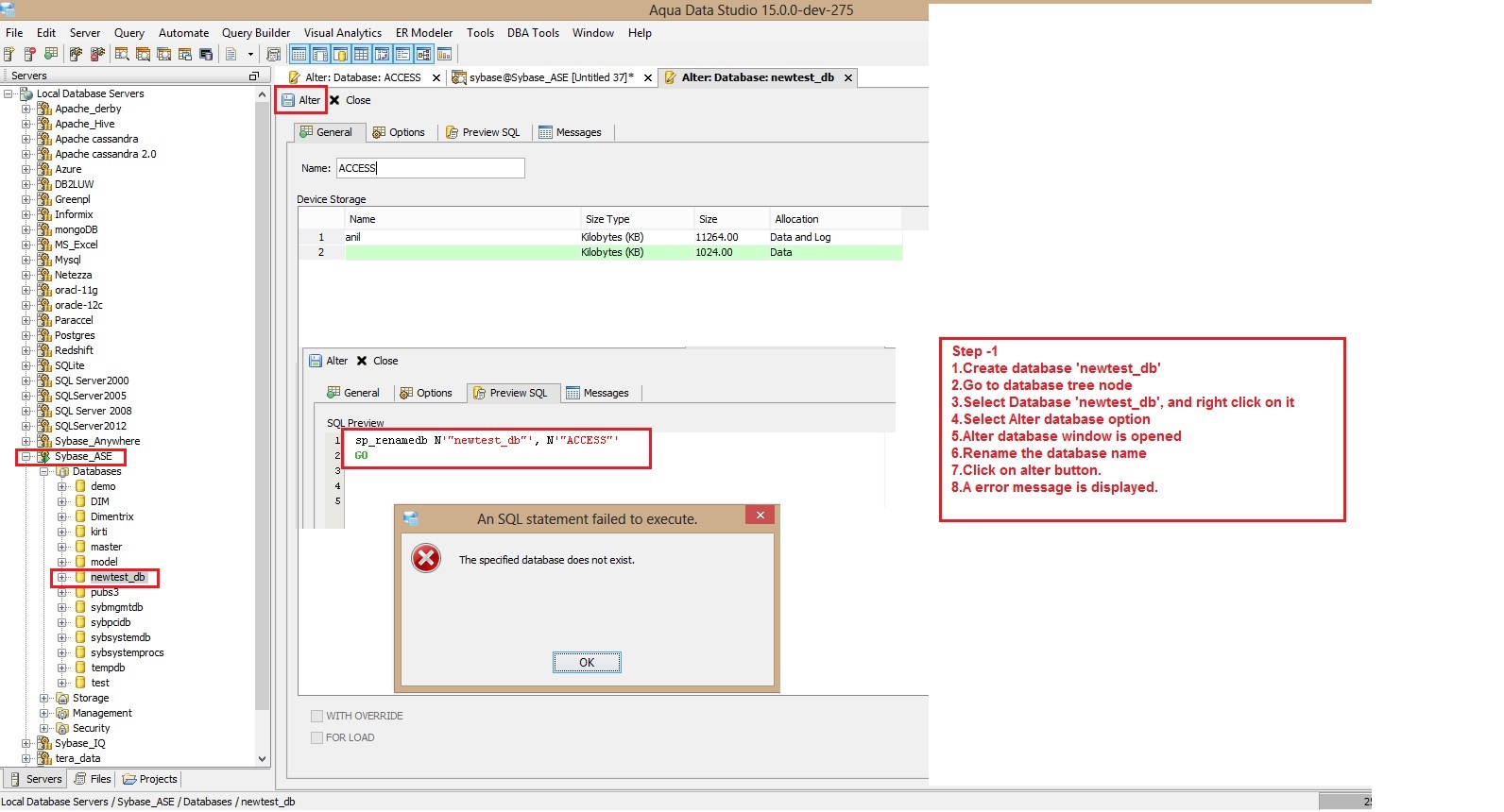
Task: Close the Alter: Database: newtest_db tab
Action: (x=848, y=77)
